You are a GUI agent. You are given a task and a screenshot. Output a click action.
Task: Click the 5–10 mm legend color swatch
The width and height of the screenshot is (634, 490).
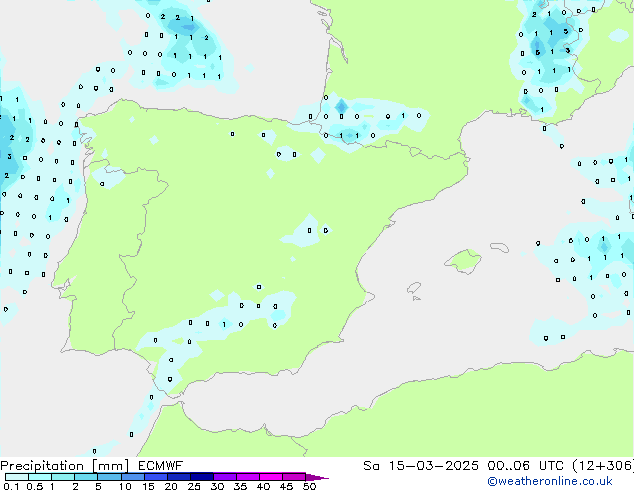(109, 477)
